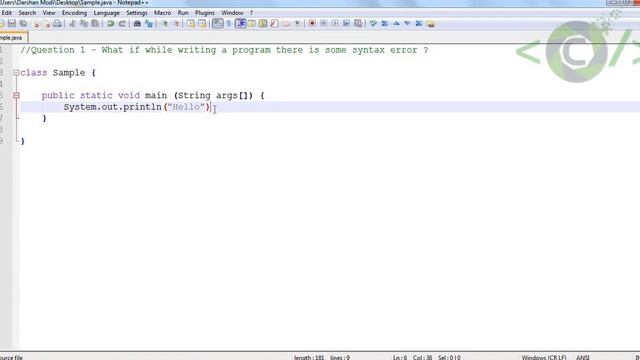
Task: Open the Search menu
Action: (27, 13)
